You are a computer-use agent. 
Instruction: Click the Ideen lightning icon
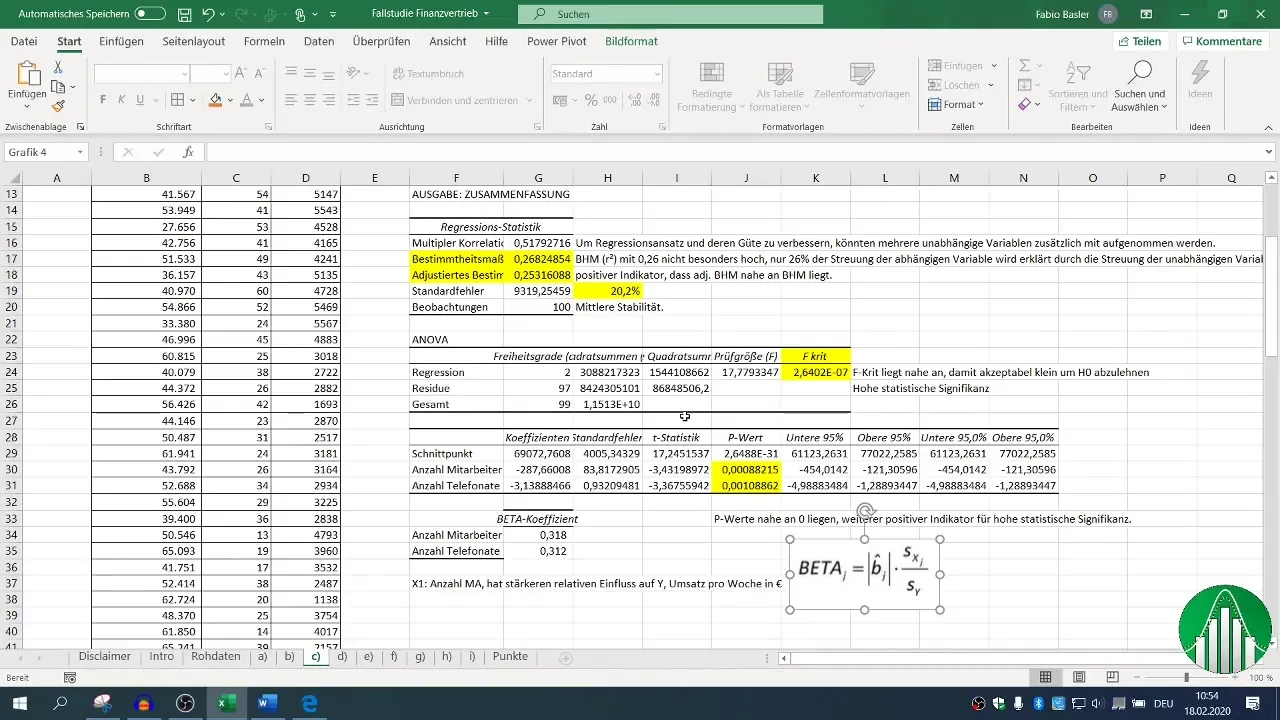[x=1200, y=80]
